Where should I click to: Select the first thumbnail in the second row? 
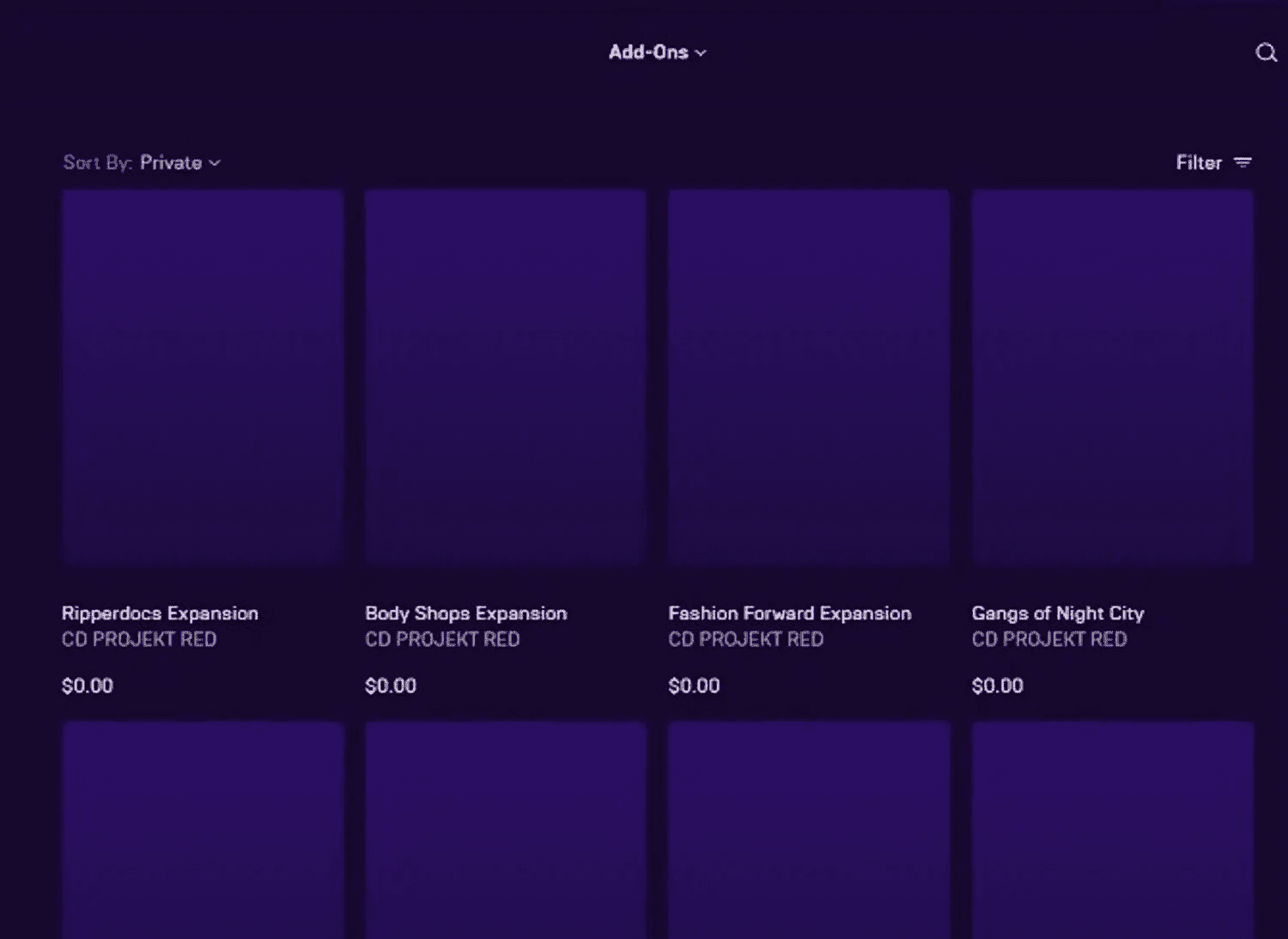pyautogui.click(x=203, y=829)
